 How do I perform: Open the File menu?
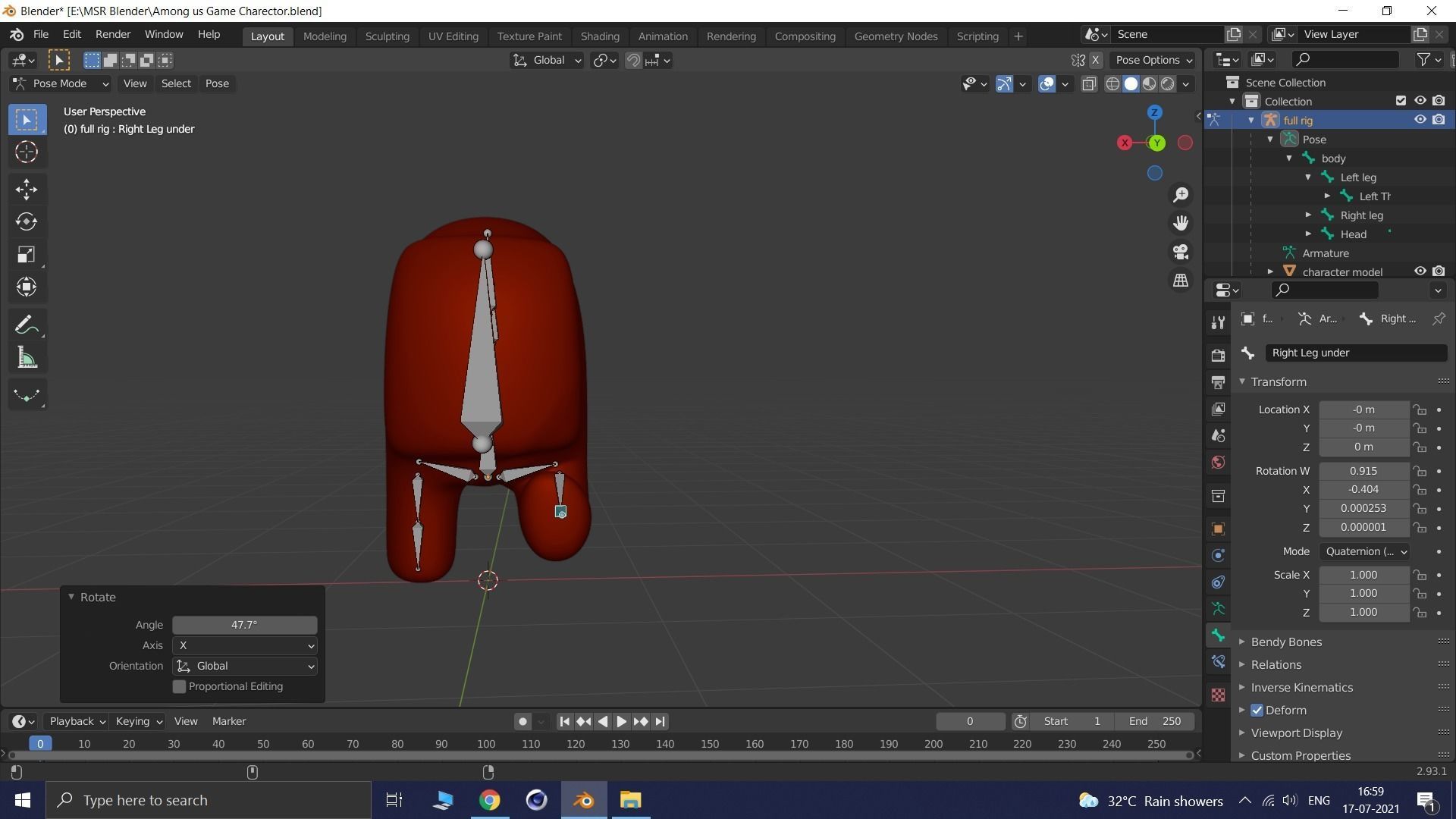pyautogui.click(x=40, y=35)
